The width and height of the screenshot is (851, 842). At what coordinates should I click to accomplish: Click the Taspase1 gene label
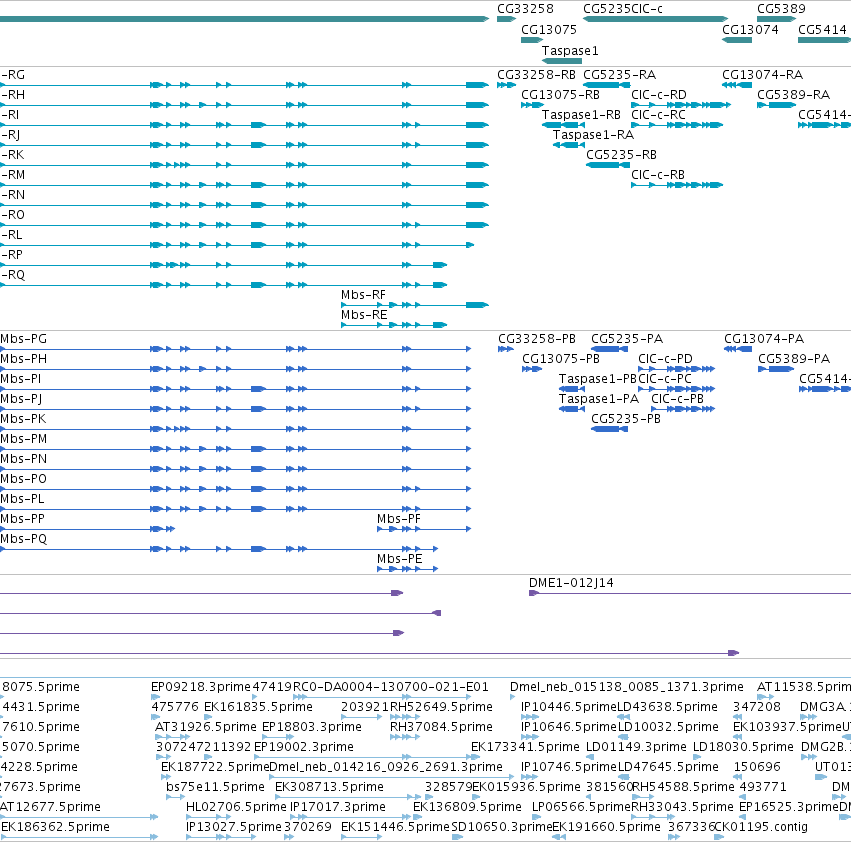point(570,50)
